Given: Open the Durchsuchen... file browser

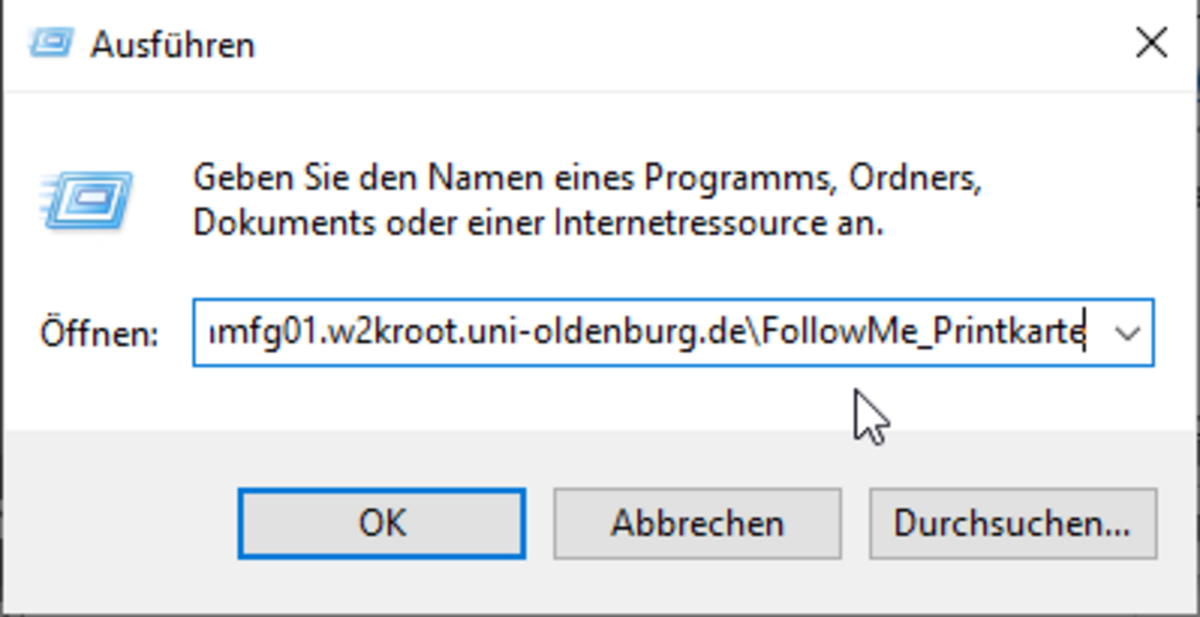Looking at the screenshot, I should tap(1012, 523).
